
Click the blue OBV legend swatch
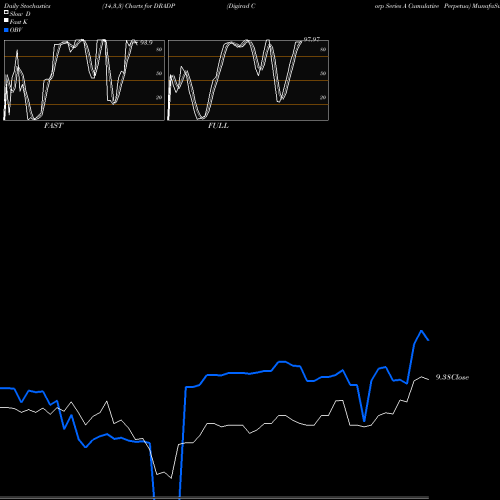pyautogui.click(x=6, y=30)
